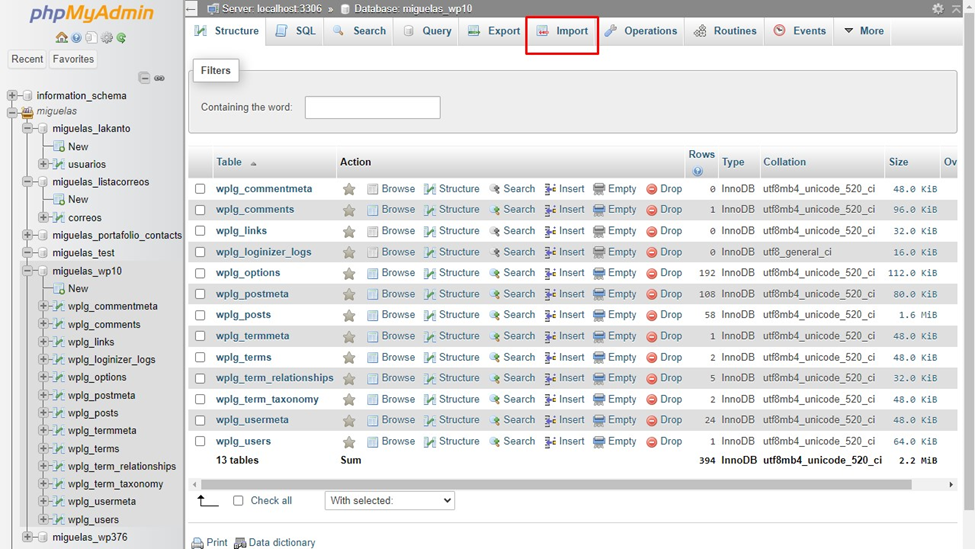Switch to the SQL tab
The height and width of the screenshot is (549, 975).
295,30
